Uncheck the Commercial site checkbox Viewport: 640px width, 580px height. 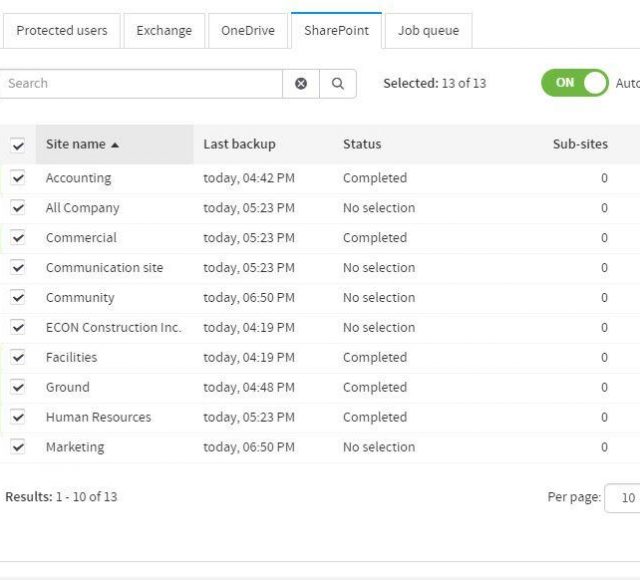tap(18, 238)
